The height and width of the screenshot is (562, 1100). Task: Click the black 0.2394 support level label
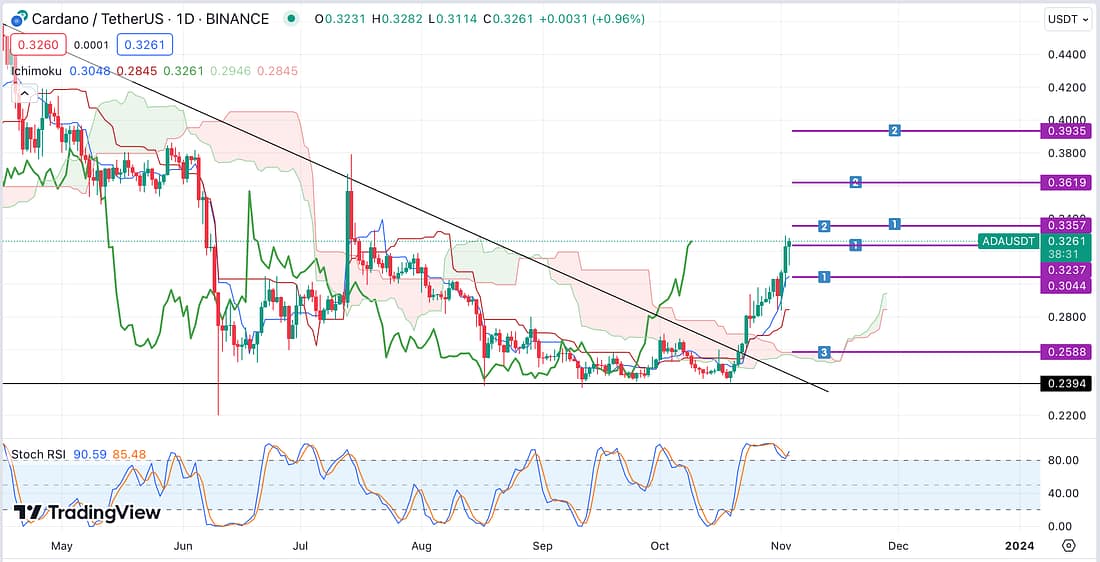pyautogui.click(x=1066, y=384)
